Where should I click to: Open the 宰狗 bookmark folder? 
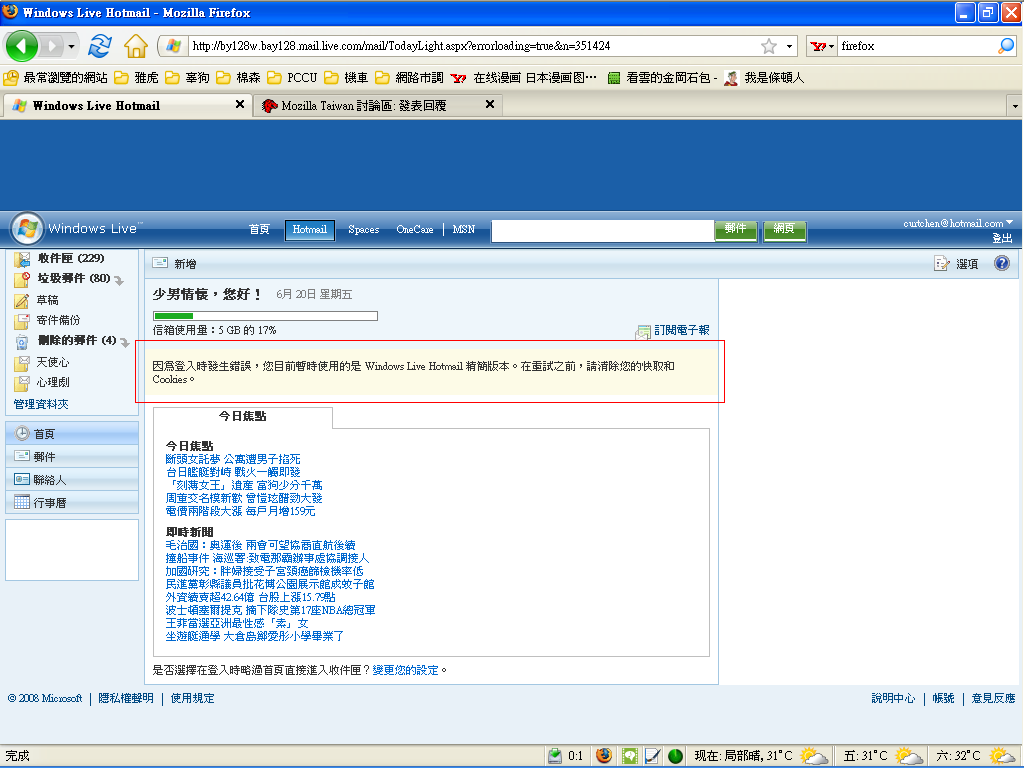pyautogui.click(x=187, y=78)
